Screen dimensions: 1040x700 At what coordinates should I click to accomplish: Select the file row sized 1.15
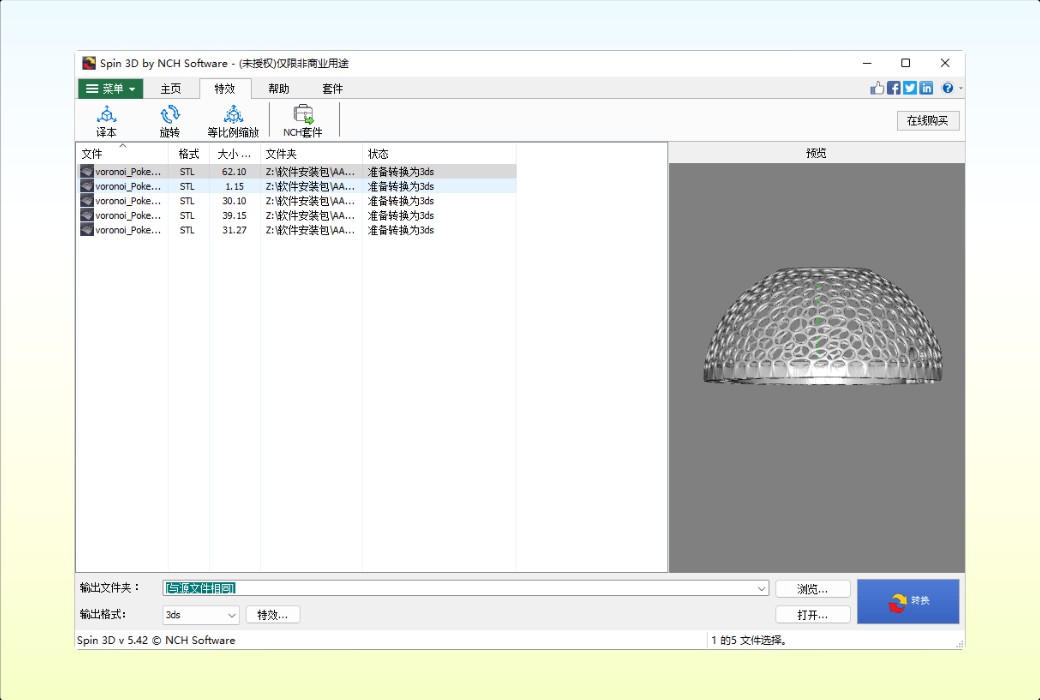[x=296, y=186]
